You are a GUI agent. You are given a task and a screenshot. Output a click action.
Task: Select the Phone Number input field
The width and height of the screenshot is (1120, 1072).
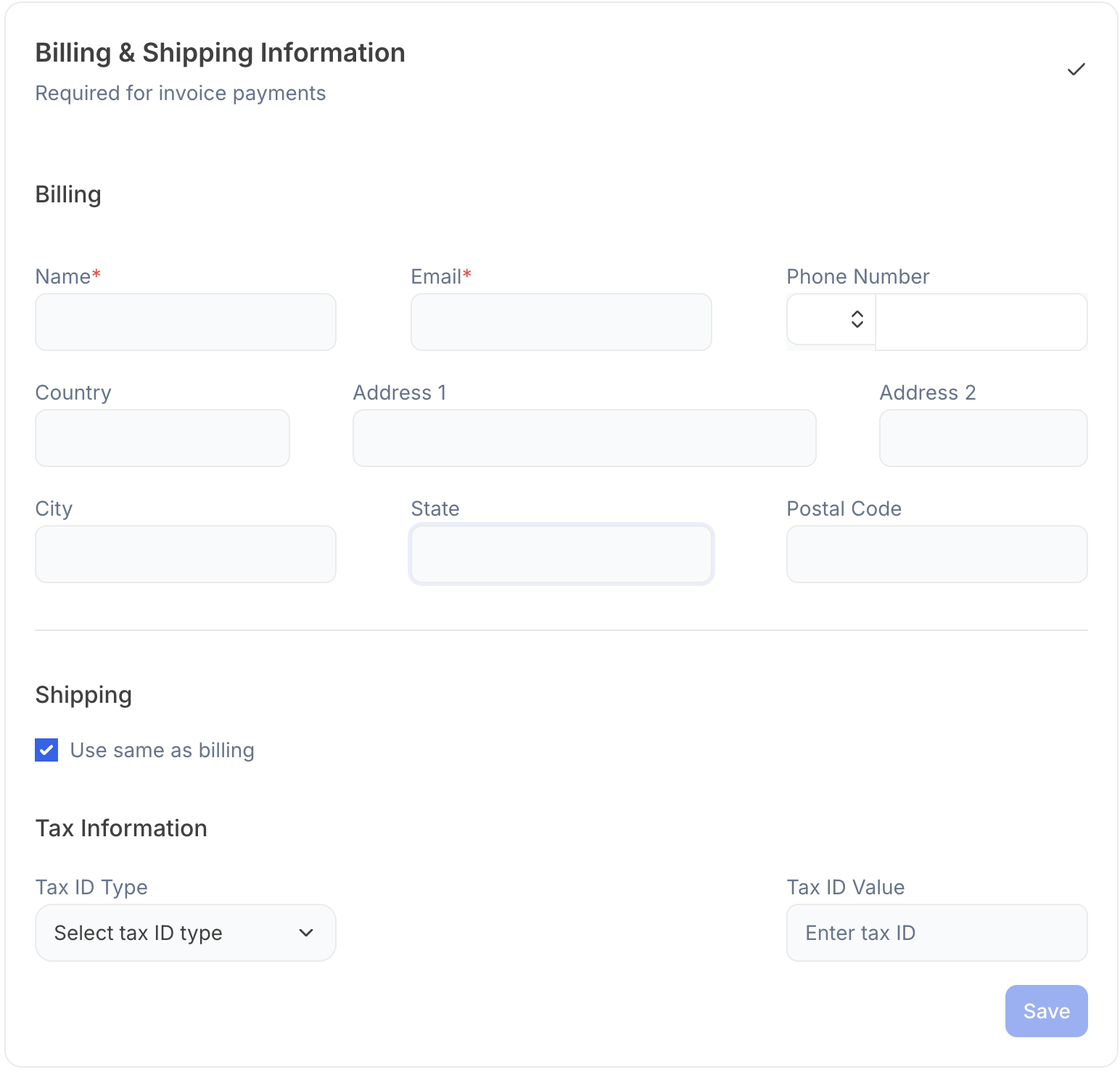point(981,322)
